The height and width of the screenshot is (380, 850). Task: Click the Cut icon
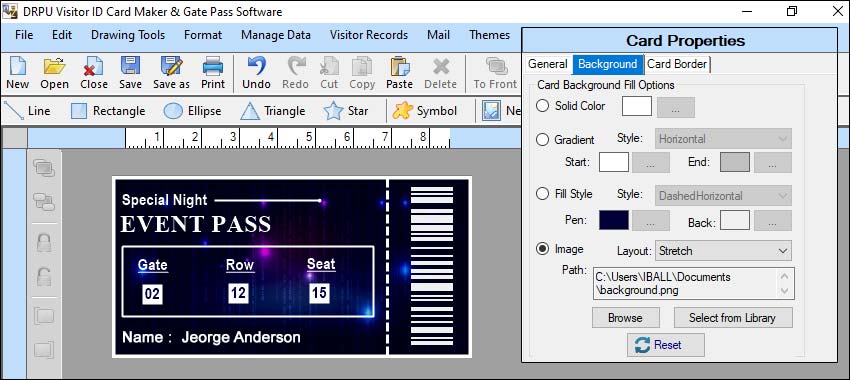click(x=329, y=73)
